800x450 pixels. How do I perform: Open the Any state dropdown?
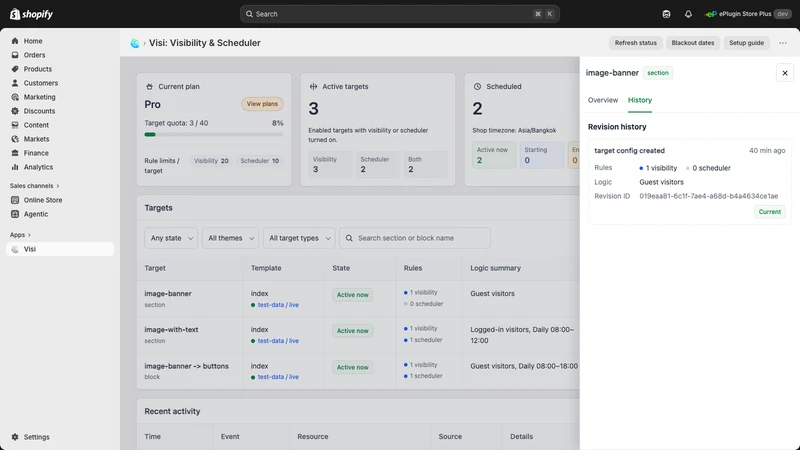click(171, 238)
